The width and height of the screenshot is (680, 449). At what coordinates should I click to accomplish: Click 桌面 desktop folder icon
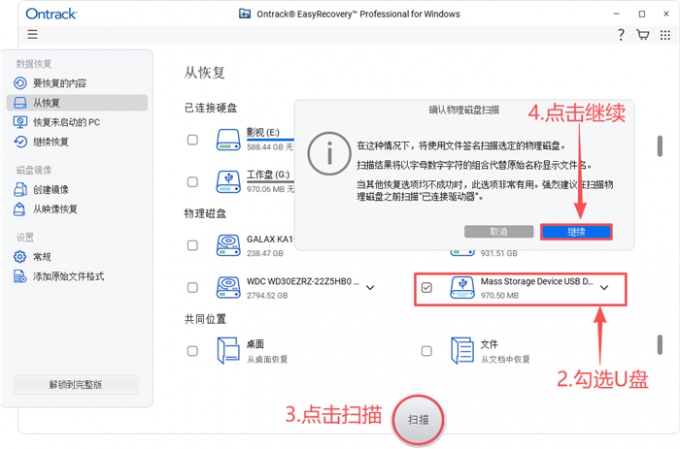[x=228, y=351]
